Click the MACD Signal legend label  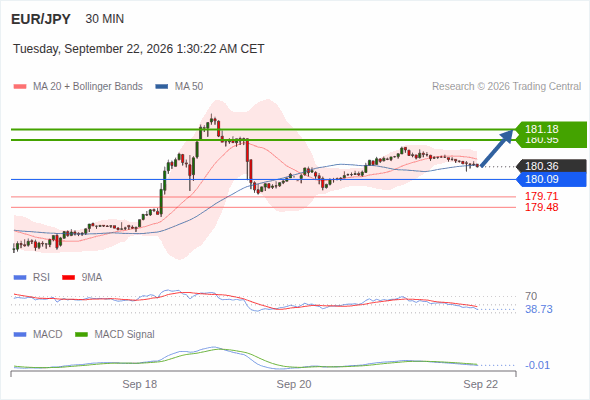pyautogui.click(x=125, y=335)
